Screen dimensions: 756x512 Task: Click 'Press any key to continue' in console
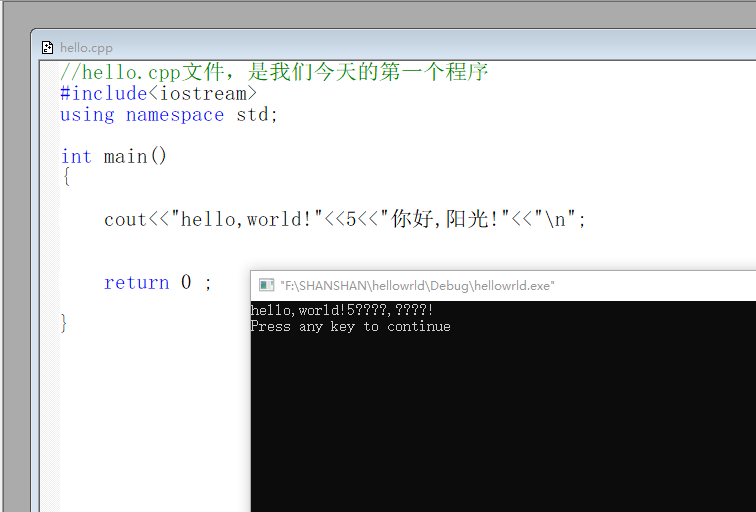(351, 327)
